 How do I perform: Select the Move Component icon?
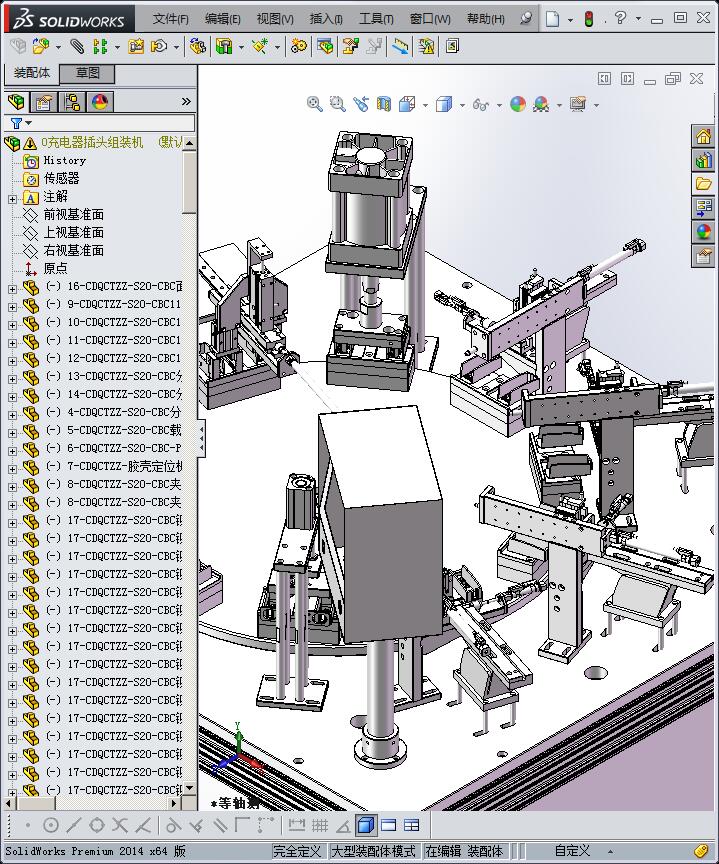pos(159,46)
